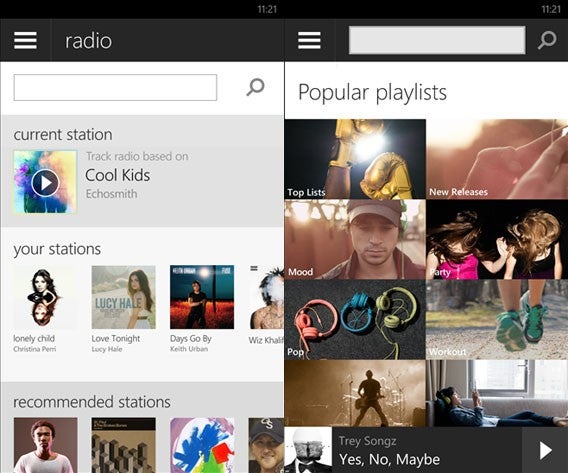Open hamburger menu on Popular playlists screen
This screenshot has width=568, height=473.
(x=309, y=40)
